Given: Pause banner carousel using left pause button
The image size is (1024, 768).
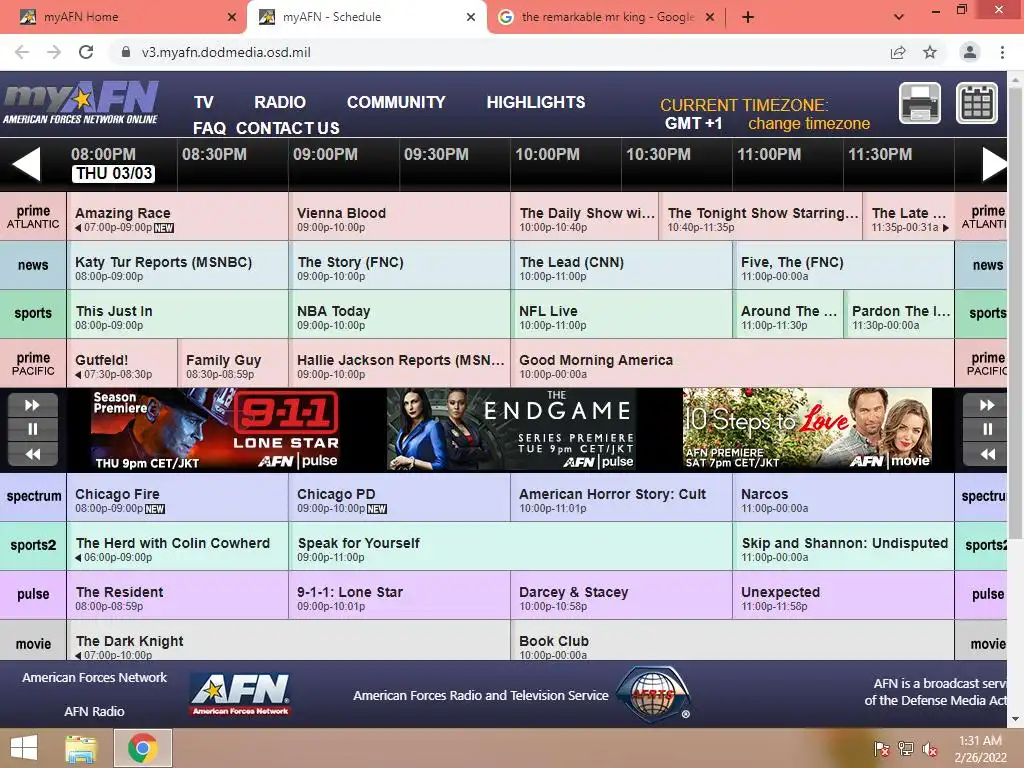Looking at the screenshot, I should [x=33, y=429].
